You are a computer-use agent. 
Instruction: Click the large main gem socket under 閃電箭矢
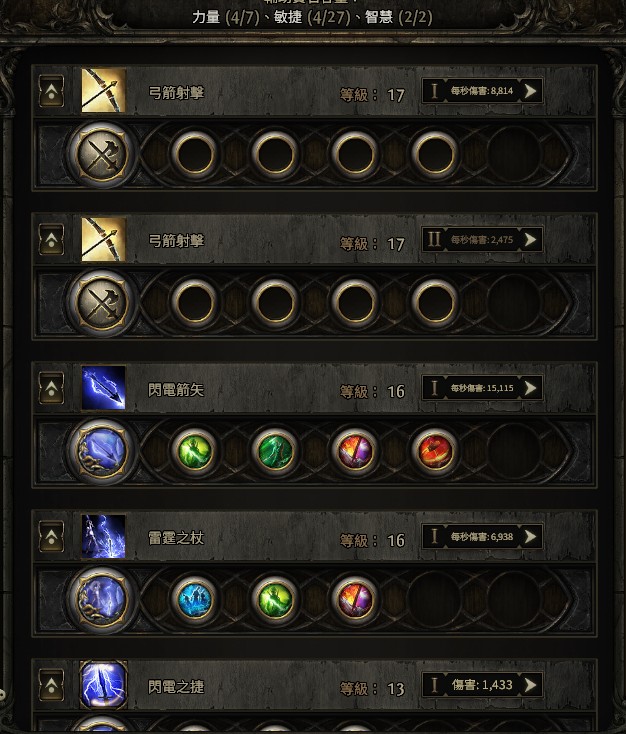pyautogui.click(x=103, y=452)
